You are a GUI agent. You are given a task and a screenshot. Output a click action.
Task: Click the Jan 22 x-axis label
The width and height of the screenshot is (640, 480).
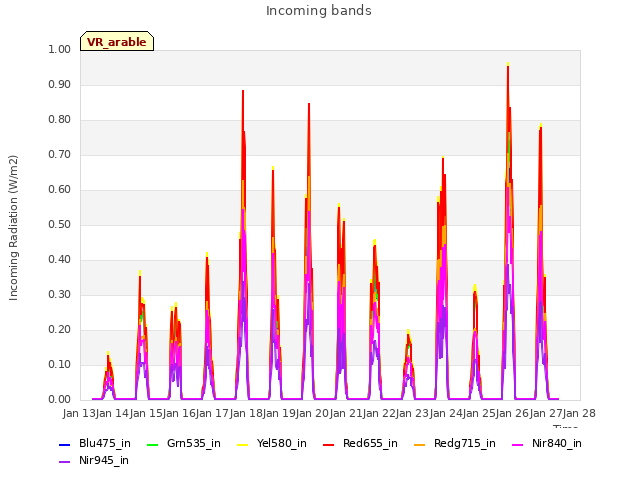point(379,413)
